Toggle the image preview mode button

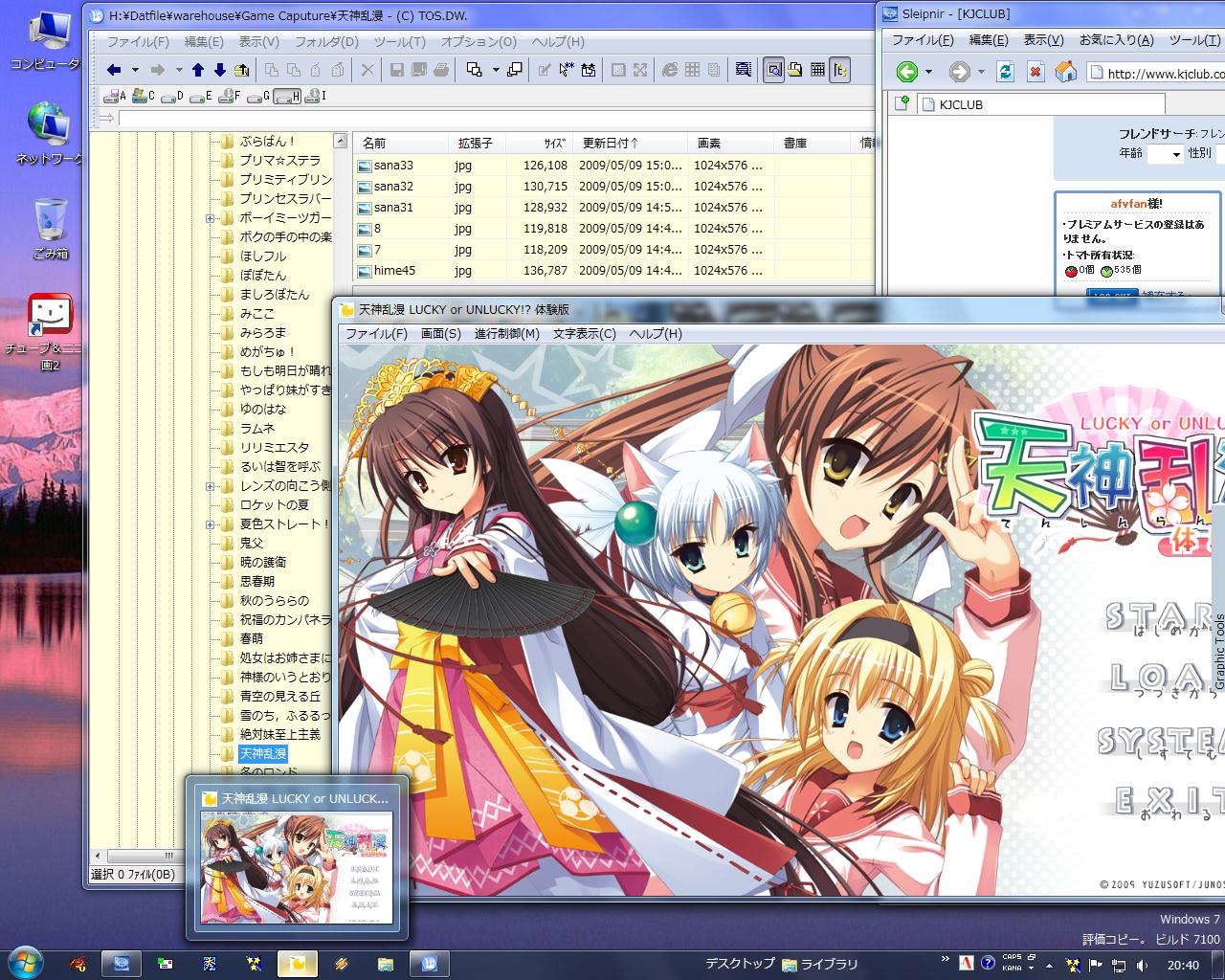(x=773, y=70)
